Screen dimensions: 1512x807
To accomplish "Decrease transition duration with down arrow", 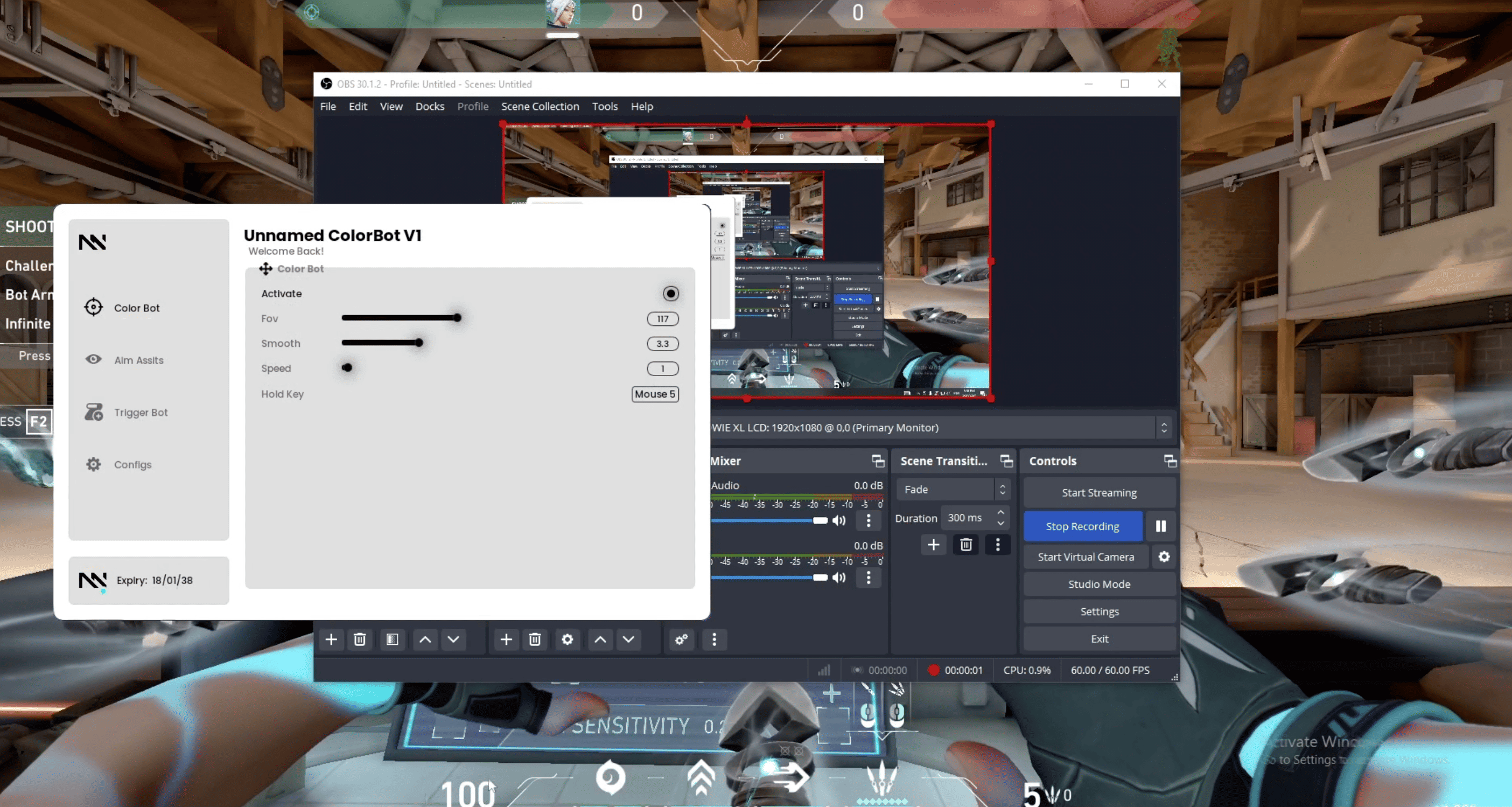I will tap(1001, 523).
